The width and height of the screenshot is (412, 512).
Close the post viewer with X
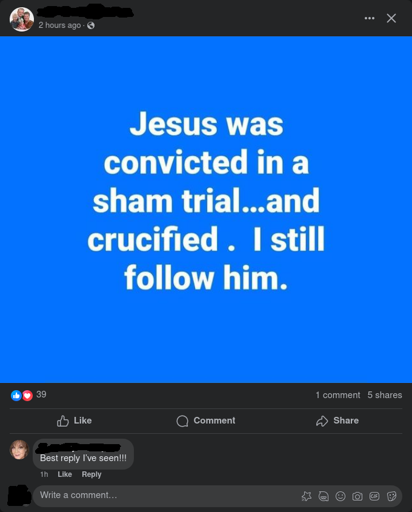391,18
